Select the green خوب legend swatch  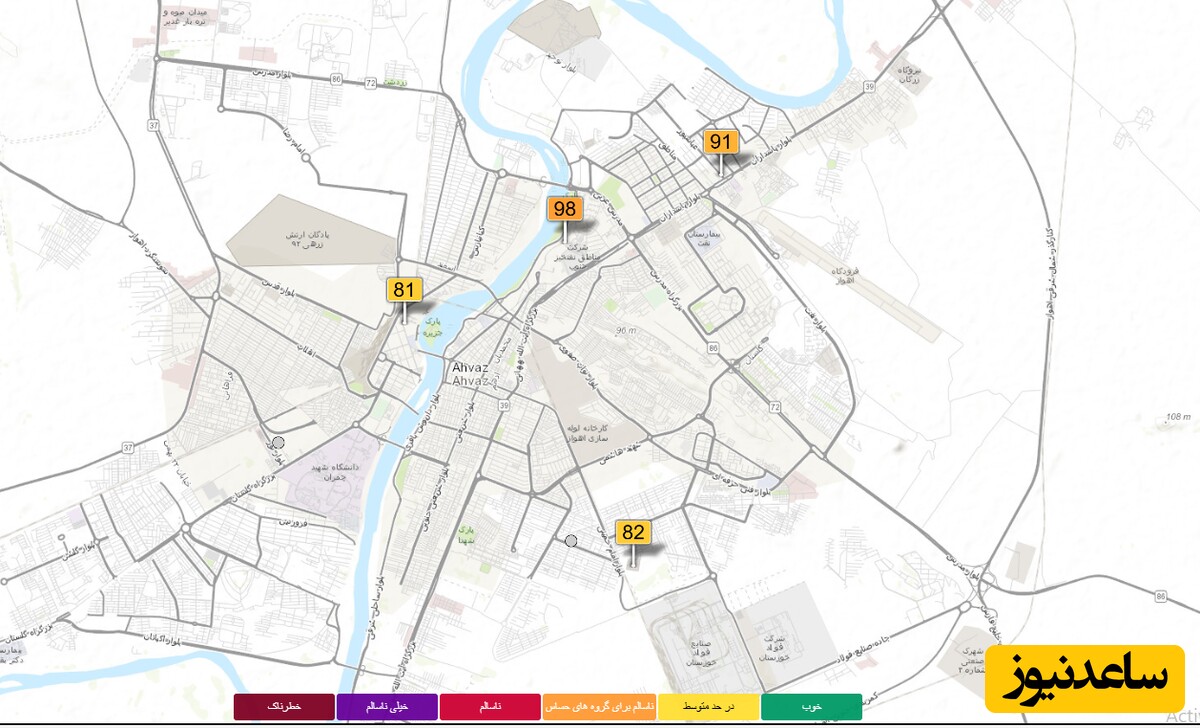811,707
